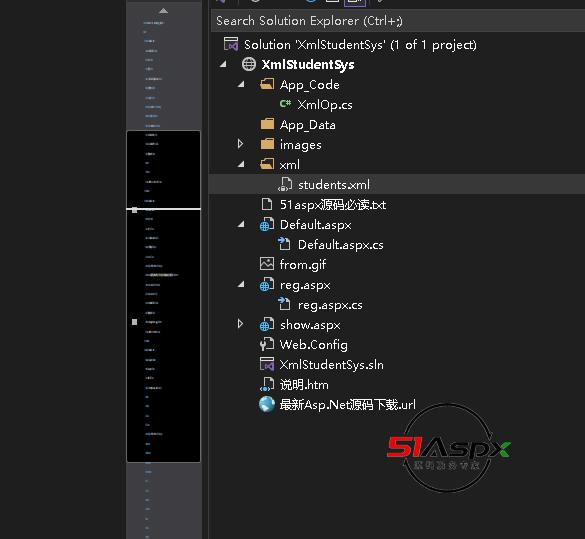Select the 说明.htm file
This screenshot has height=539, width=585.
coord(304,385)
